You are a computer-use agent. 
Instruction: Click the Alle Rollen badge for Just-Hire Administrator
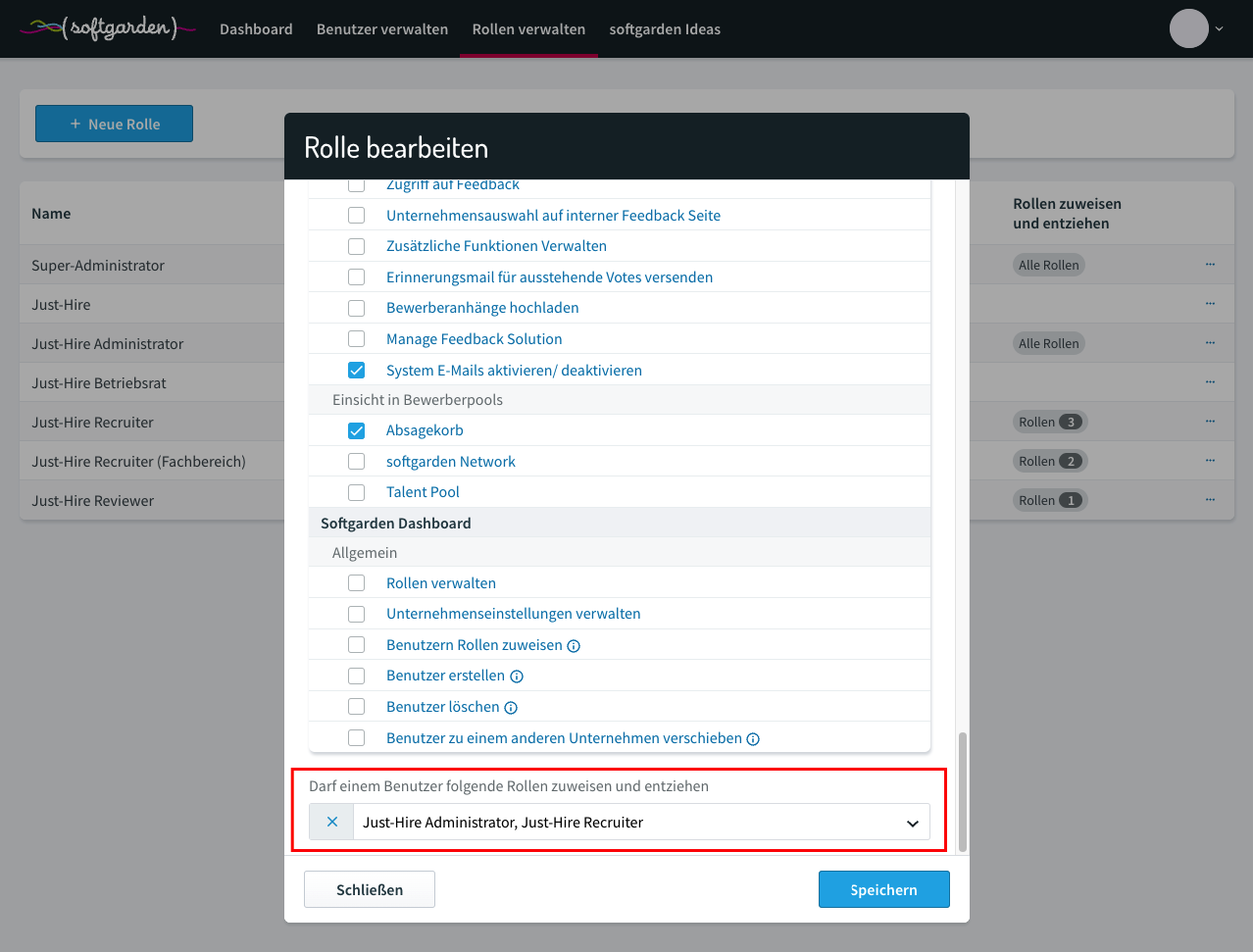tap(1049, 343)
